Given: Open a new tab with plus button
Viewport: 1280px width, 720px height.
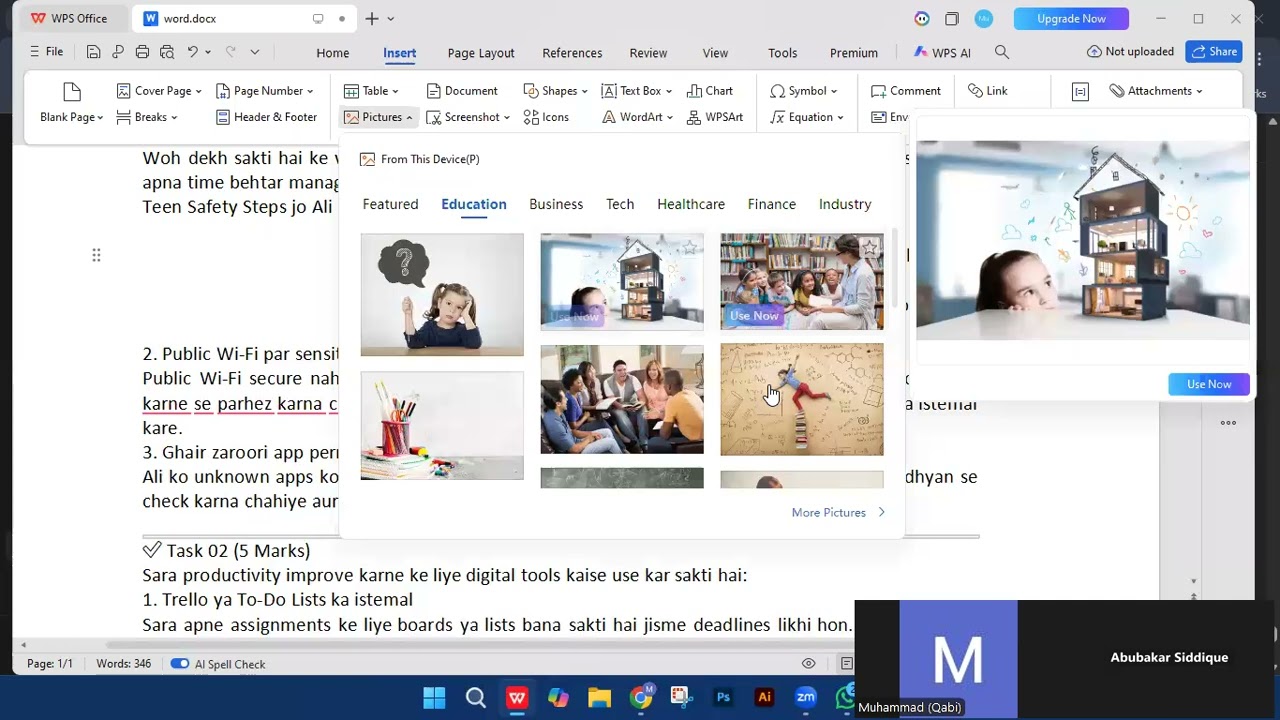Looking at the screenshot, I should click(372, 19).
